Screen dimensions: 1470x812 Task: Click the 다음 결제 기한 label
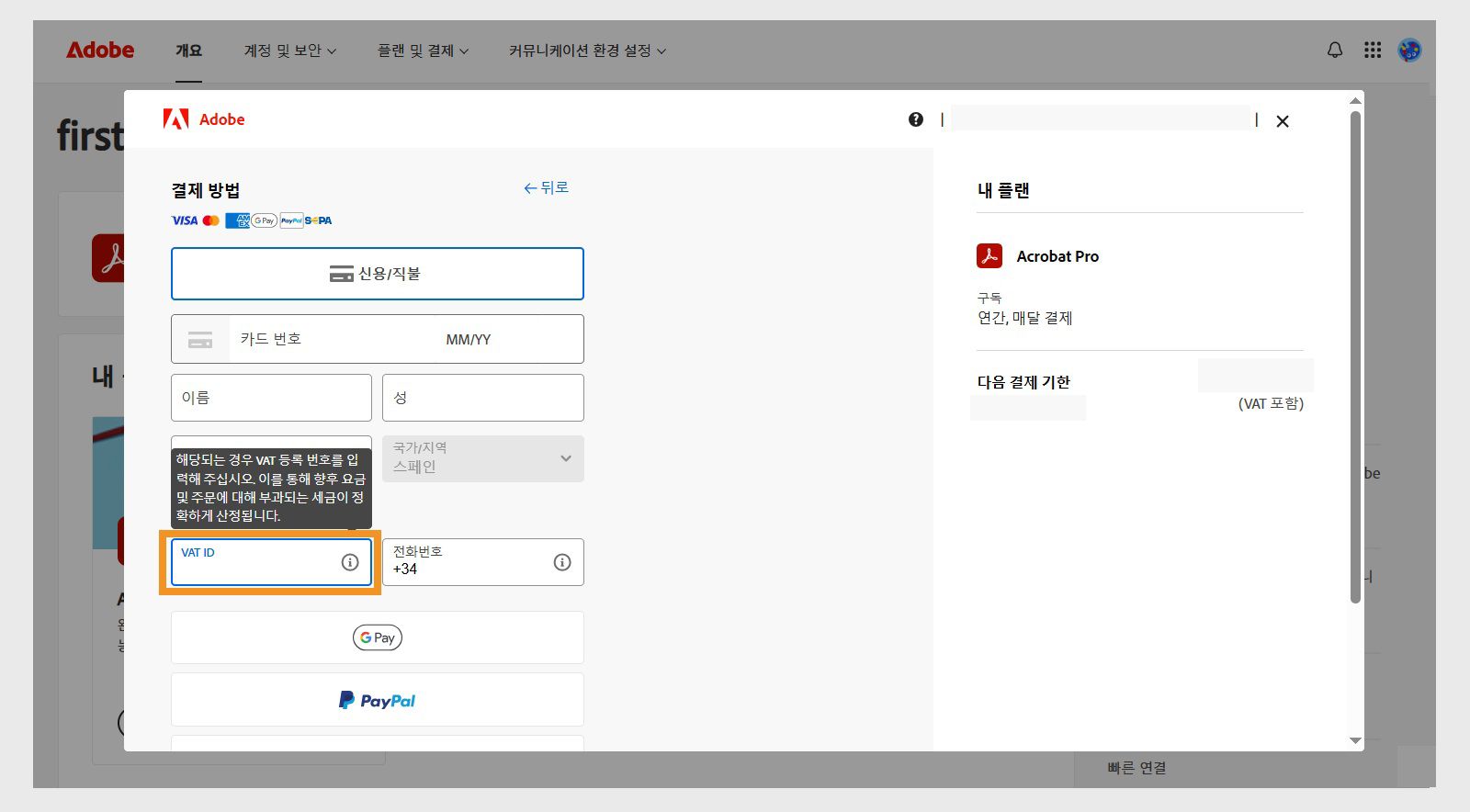[x=1023, y=382]
